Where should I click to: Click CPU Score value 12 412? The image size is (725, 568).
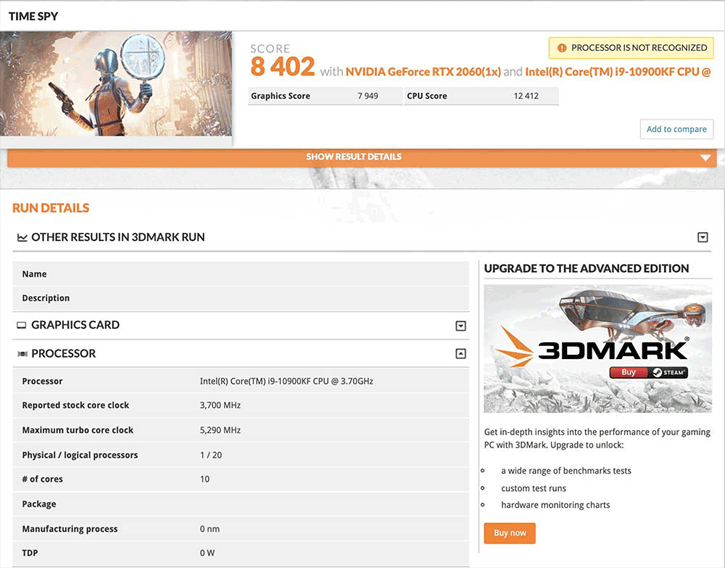pyautogui.click(x=526, y=96)
